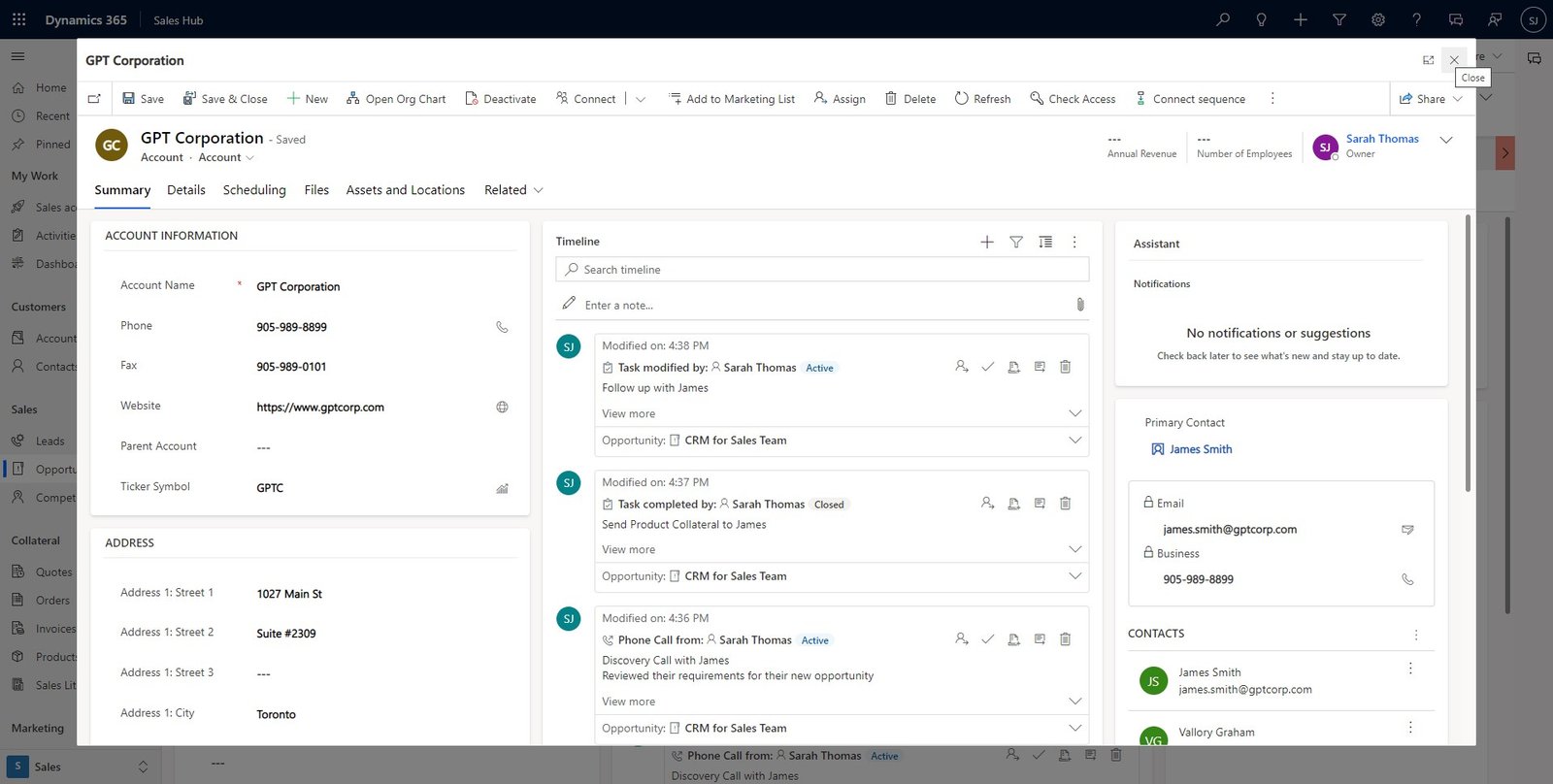Click Save & Close in the command bar
Screen dimensions: 1553x784
pyautogui.click(x=225, y=99)
